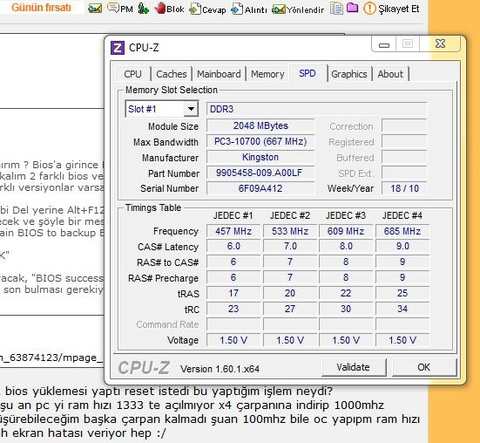480x443 pixels.
Task: Click the Version 1.60.1.x64 text
Action: [x=220, y=369]
